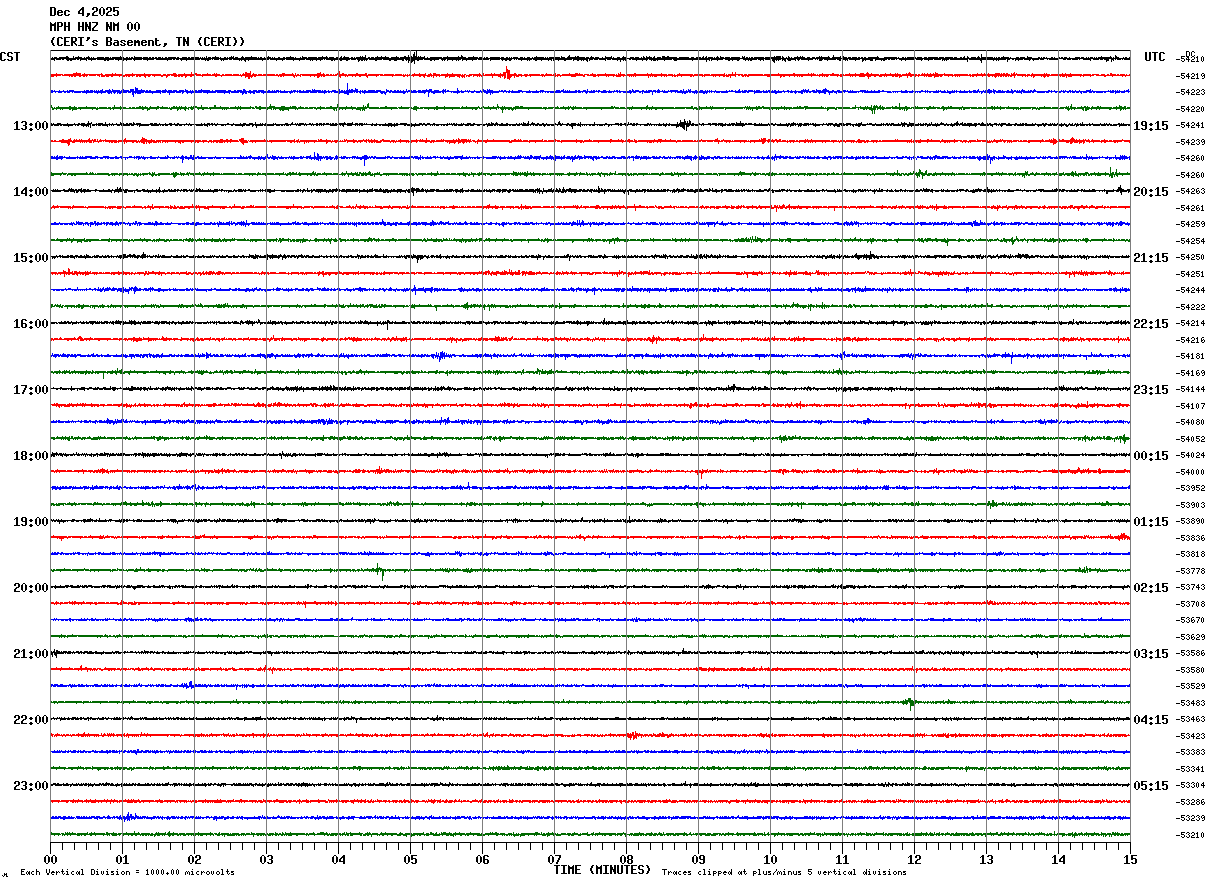Click the DC offset value -53210
1210x886 pixels.
tap(1191, 836)
